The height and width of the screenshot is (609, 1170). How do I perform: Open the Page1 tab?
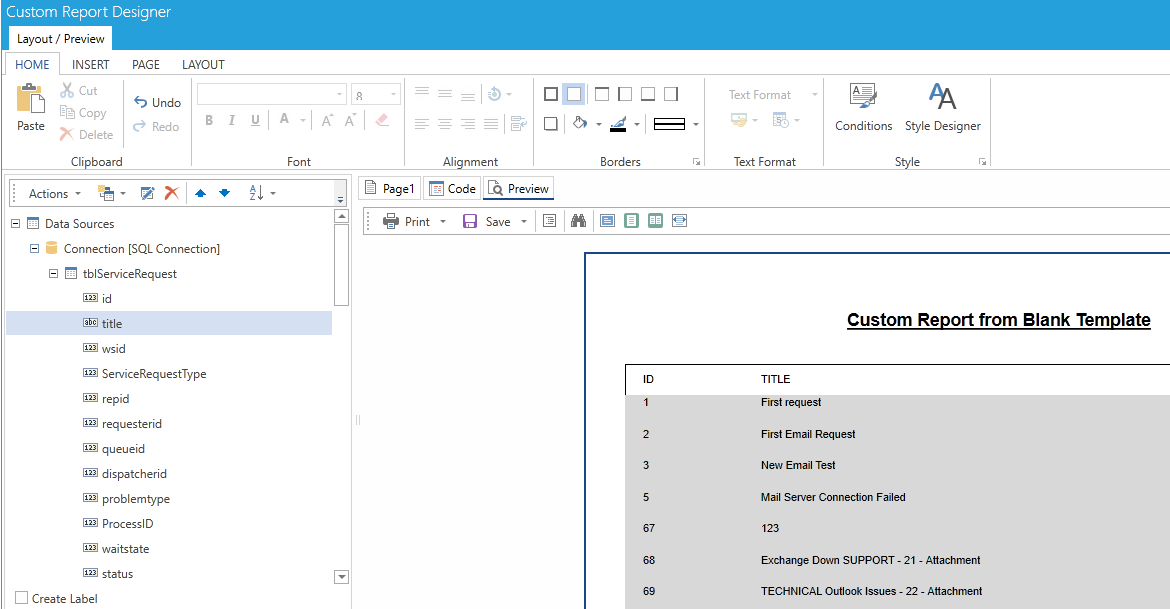tap(390, 189)
